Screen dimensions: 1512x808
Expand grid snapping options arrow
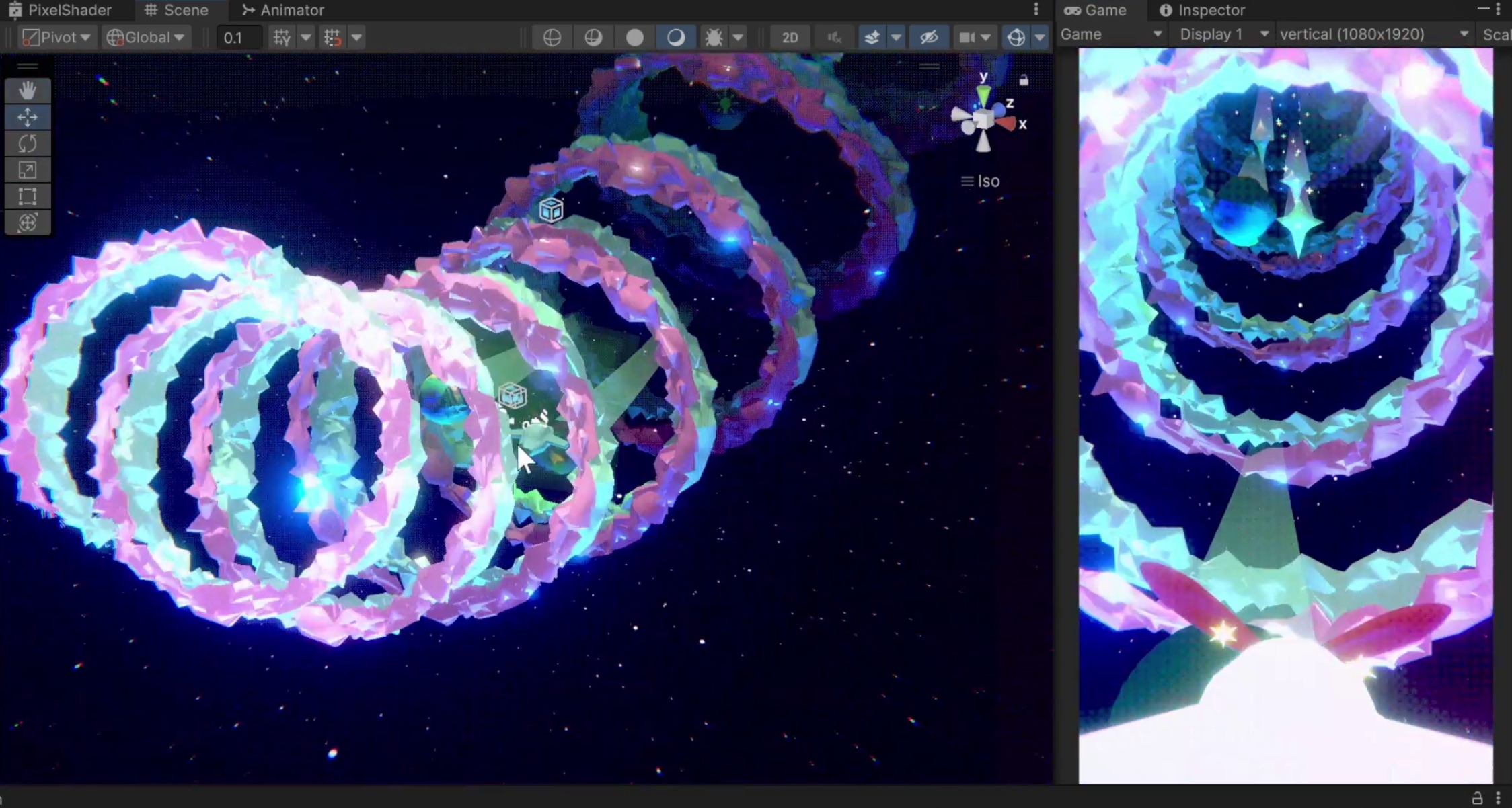tap(306, 37)
